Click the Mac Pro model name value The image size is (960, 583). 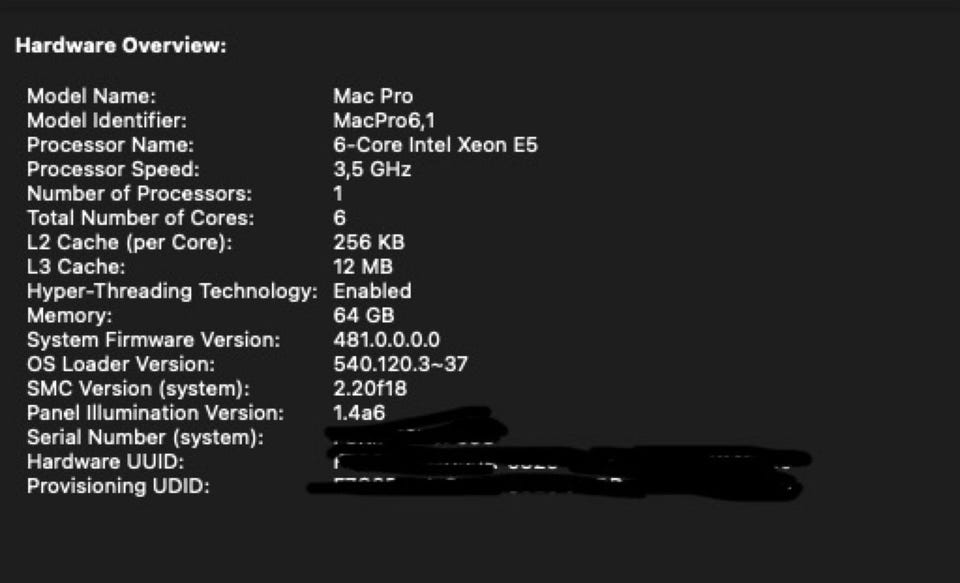coord(372,97)
